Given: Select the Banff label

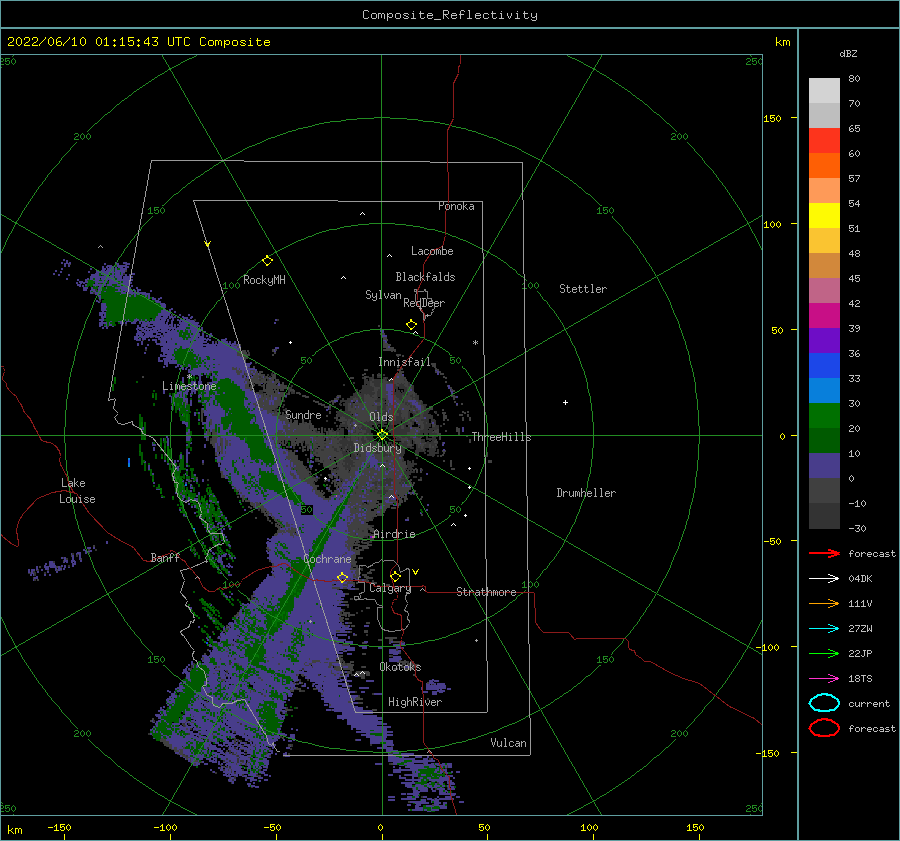Looking at the screenshot, I should tap(165, 557).
